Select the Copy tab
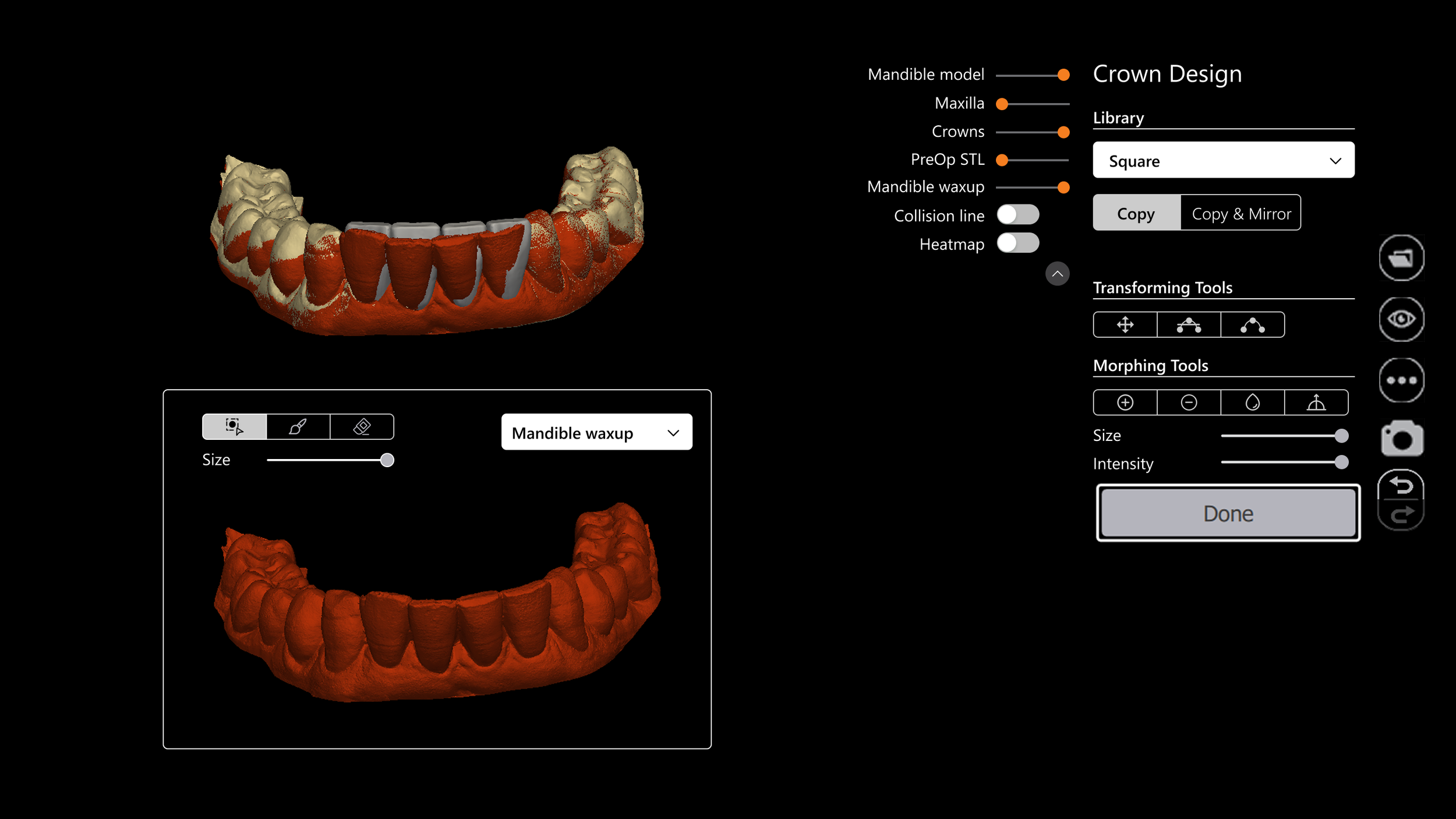 click(x=1136, y=213)
